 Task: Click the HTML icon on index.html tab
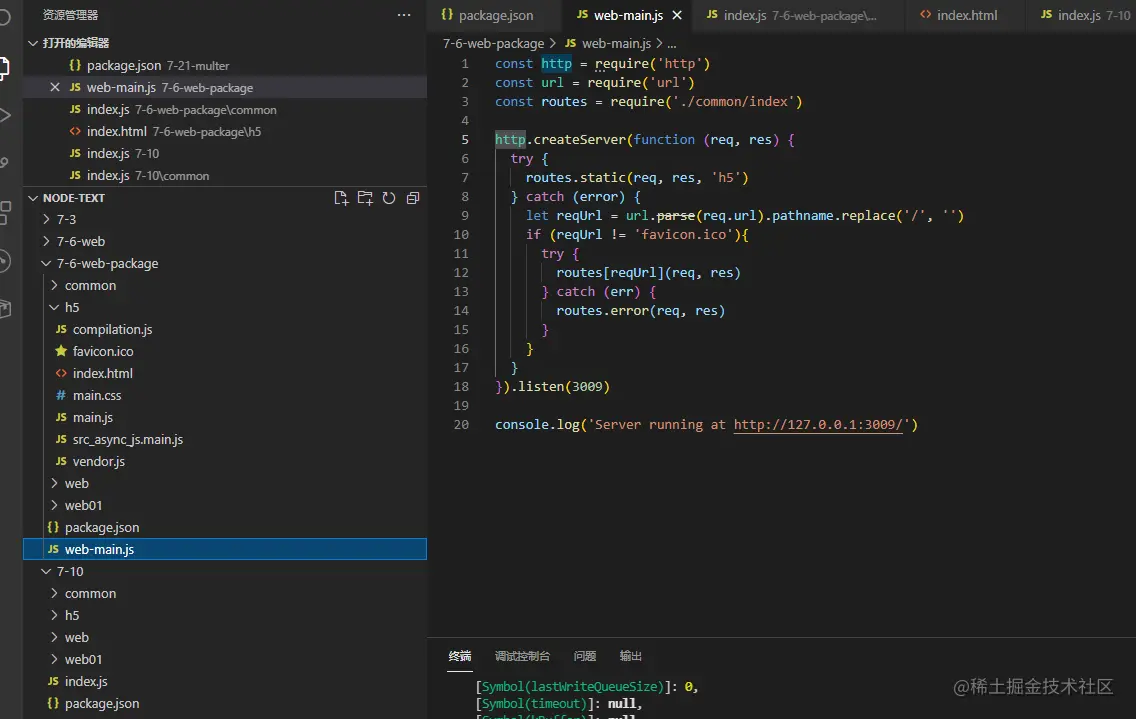(925, 14)
